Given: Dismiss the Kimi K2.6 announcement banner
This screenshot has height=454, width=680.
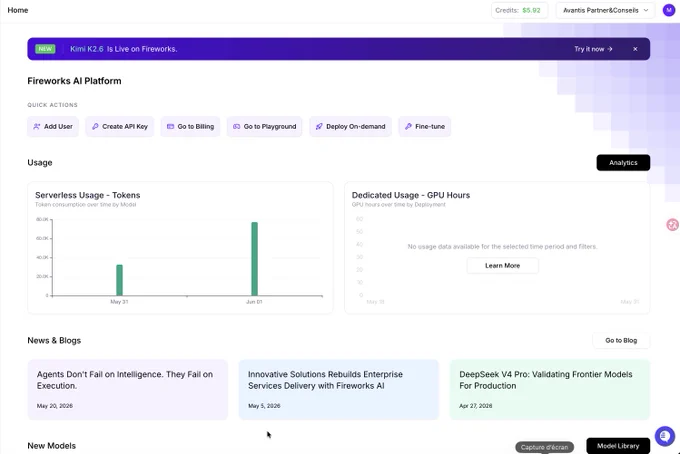Looking at the screenshot, I should pyautogui.click(x=635, y=49).
